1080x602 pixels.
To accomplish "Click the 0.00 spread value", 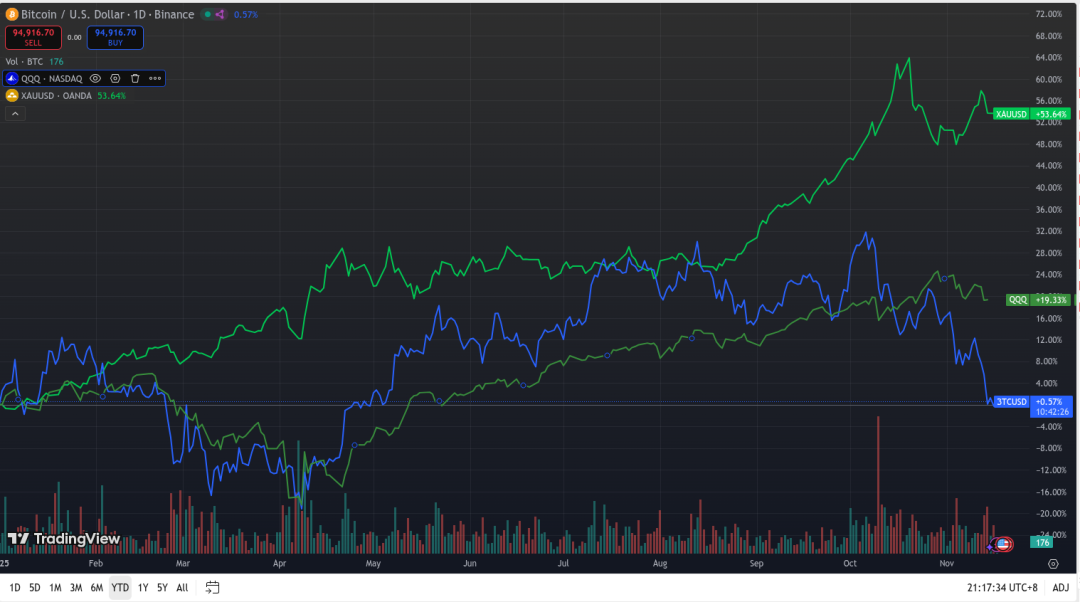I will point(74,37).
